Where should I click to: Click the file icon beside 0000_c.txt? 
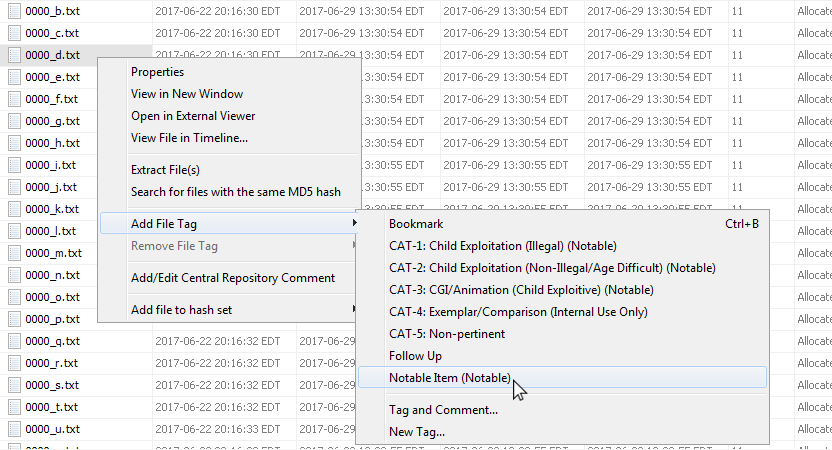click(x=14, y=33)
